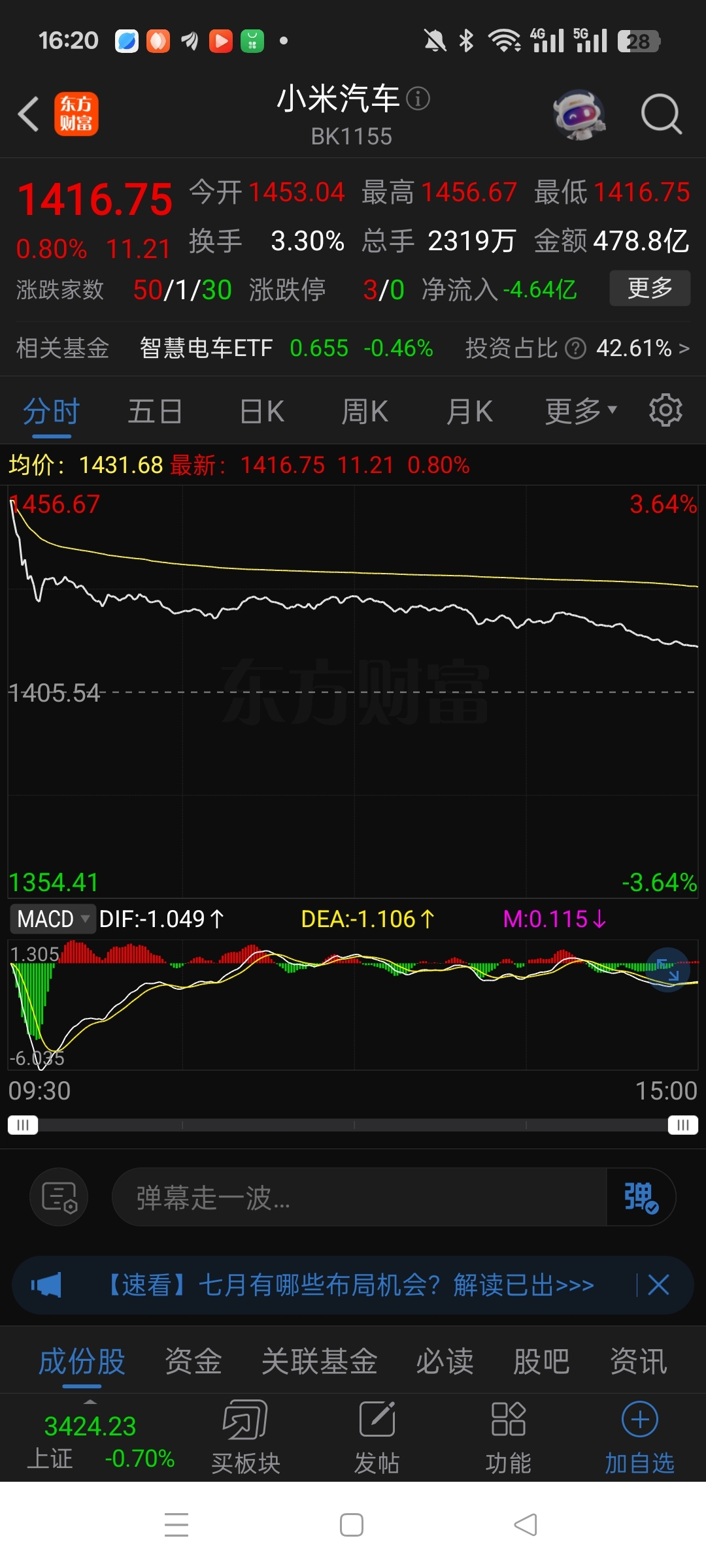This screenshot has height=1568, width=706.
Task: Tap the 换手 3.30% value
Action: coord(307,241)
